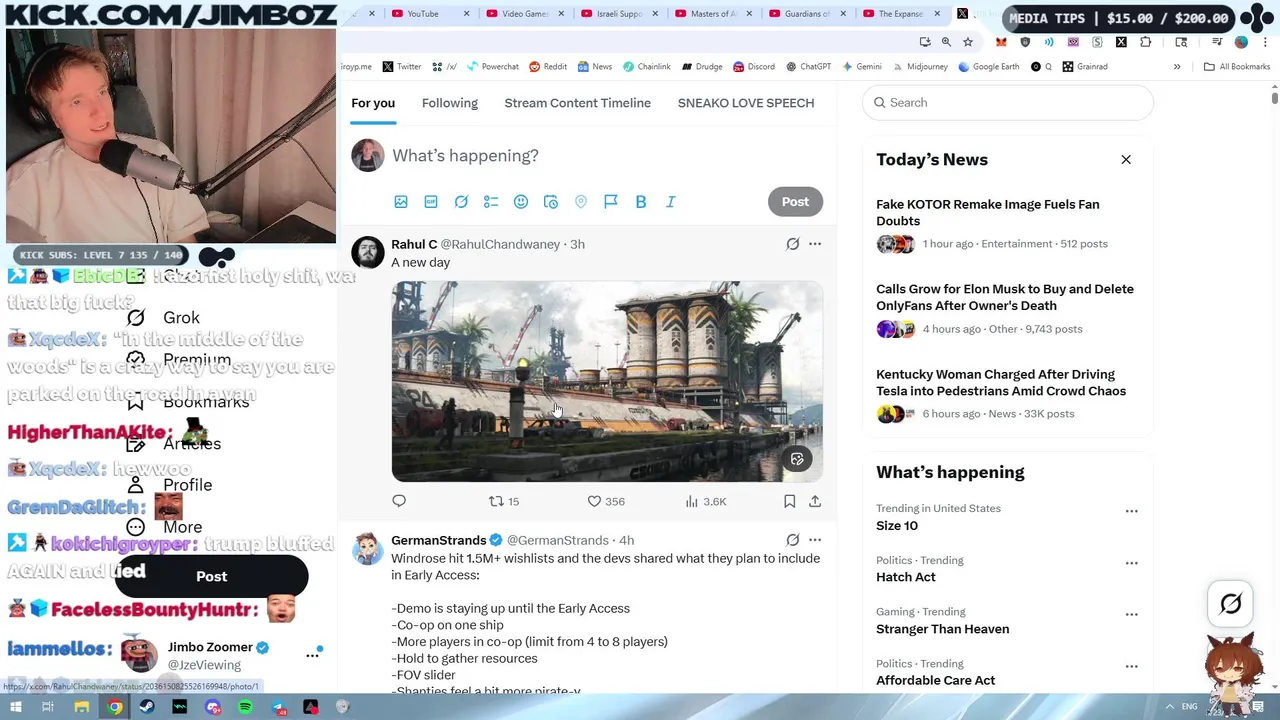
Task: Bookmark Rahul C's post
Action: click(789, 501)
